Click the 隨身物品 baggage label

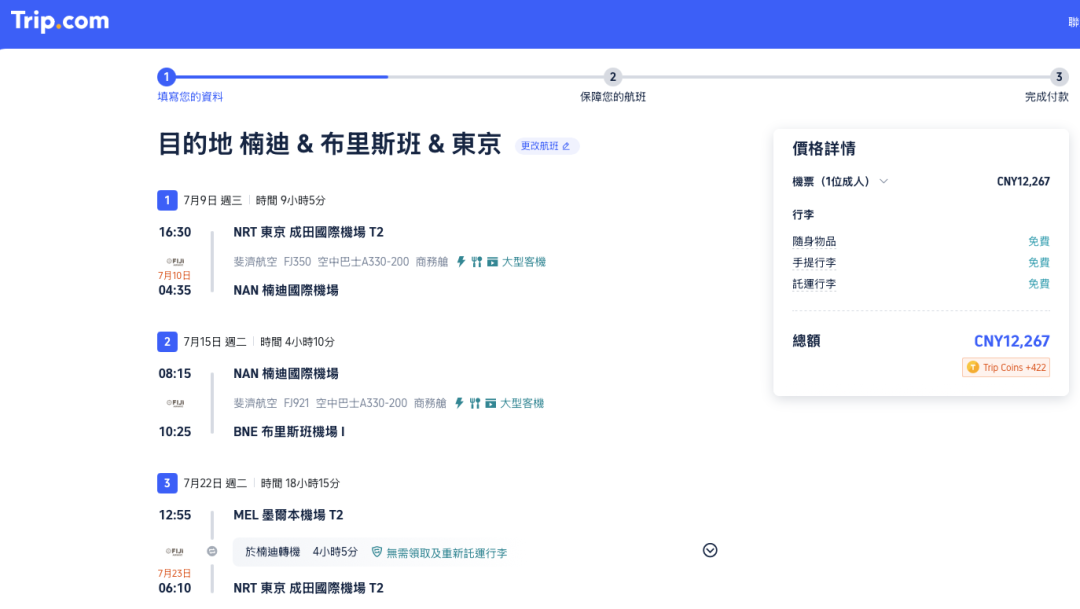pyautogui.click(x=814, y=241)
